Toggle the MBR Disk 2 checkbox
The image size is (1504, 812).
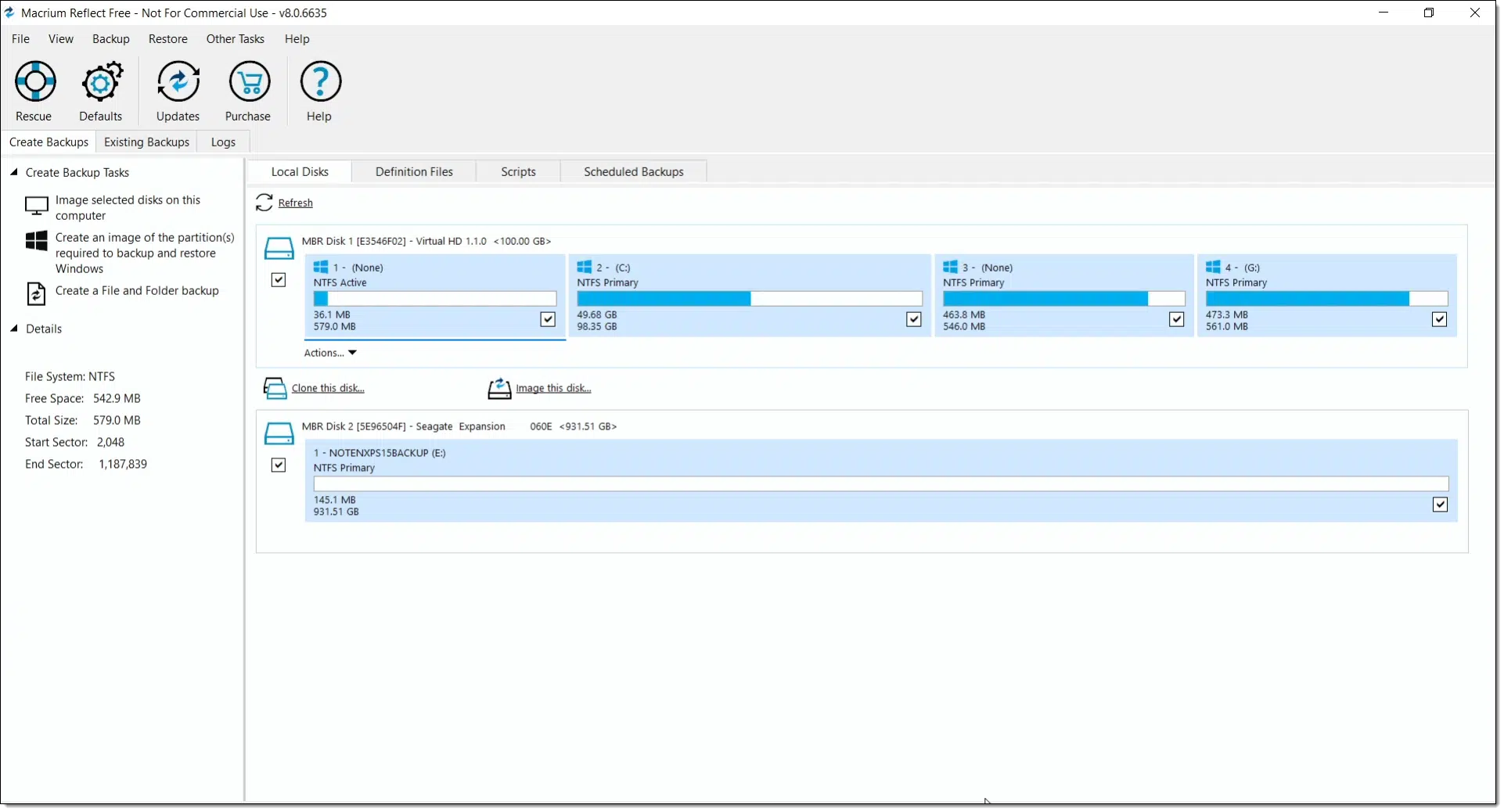[279, 465]
